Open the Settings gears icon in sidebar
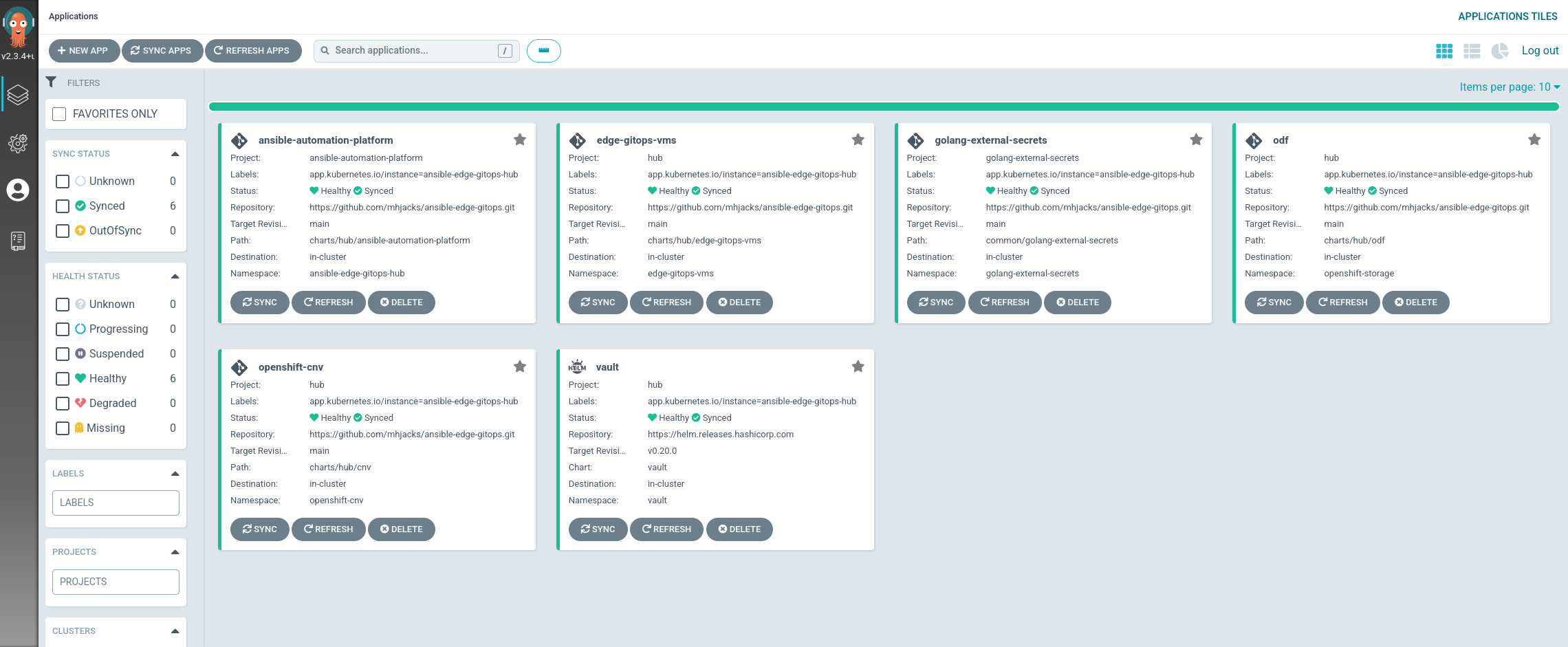Screen dimensions: 1568x647 pos(18,143)
